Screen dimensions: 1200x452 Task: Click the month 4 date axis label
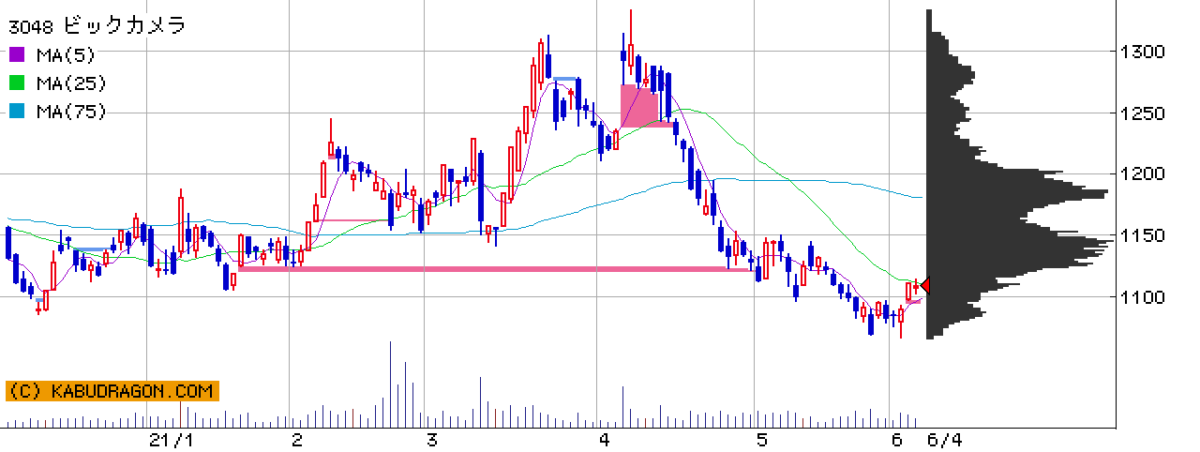pos(604,440)
